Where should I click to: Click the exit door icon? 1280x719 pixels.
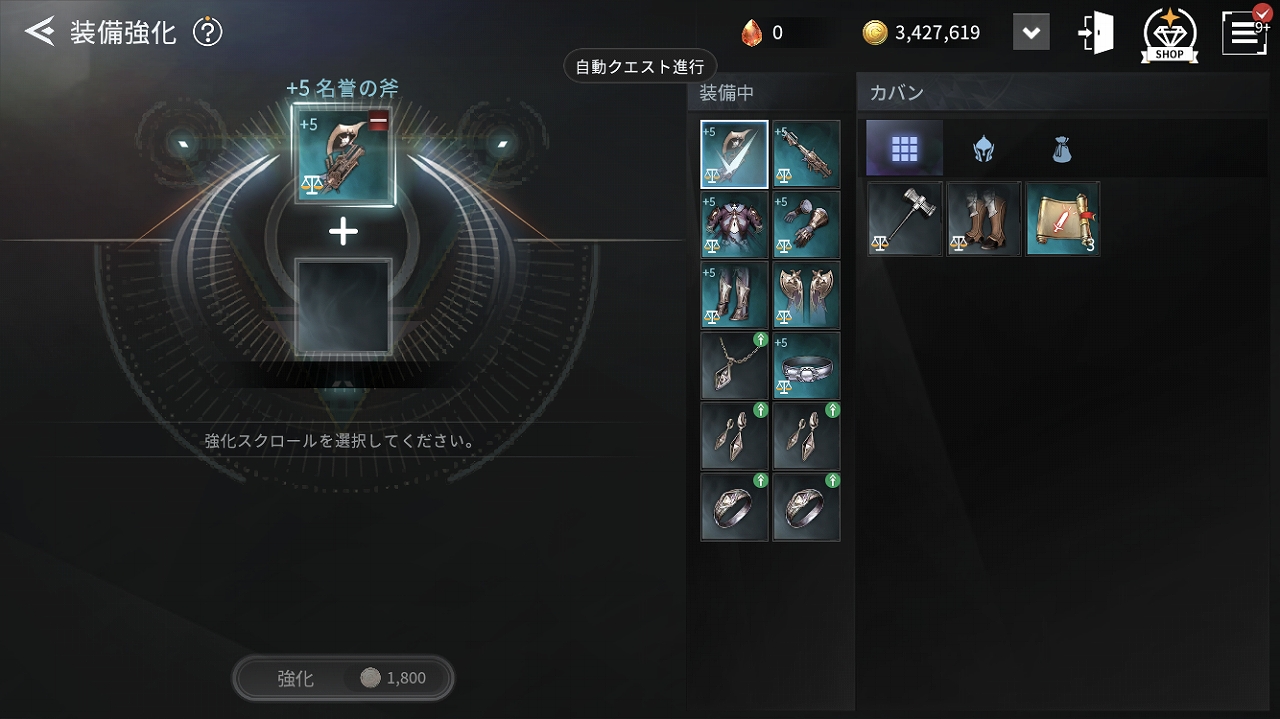(1095, 34)
